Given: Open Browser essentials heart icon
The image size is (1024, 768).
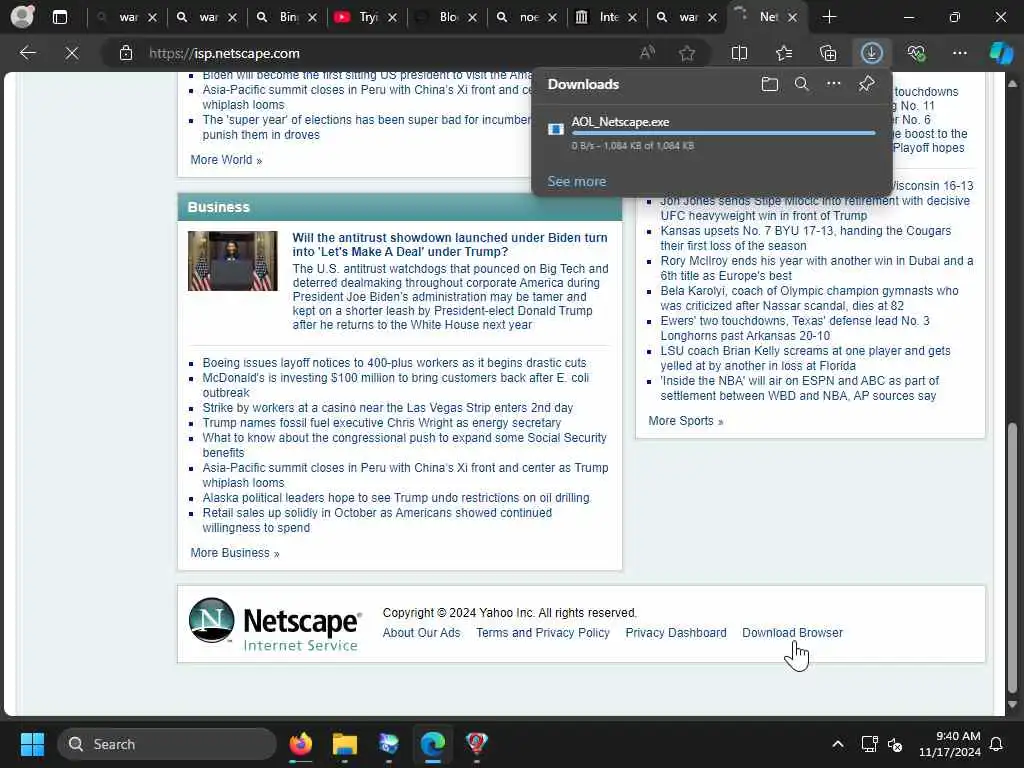Looking at the screenshot, I should tap(916, 53).
